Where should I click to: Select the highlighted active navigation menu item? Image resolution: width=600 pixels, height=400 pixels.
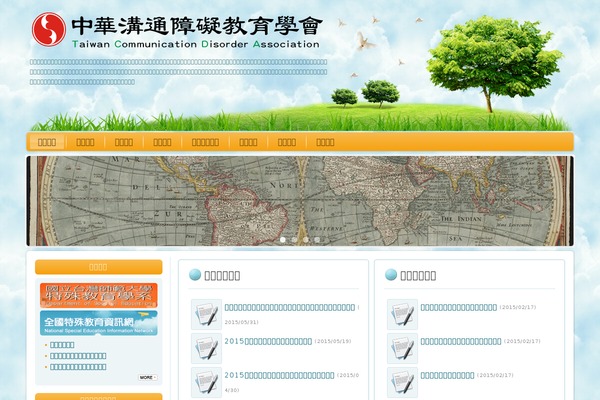coord(47,142)
